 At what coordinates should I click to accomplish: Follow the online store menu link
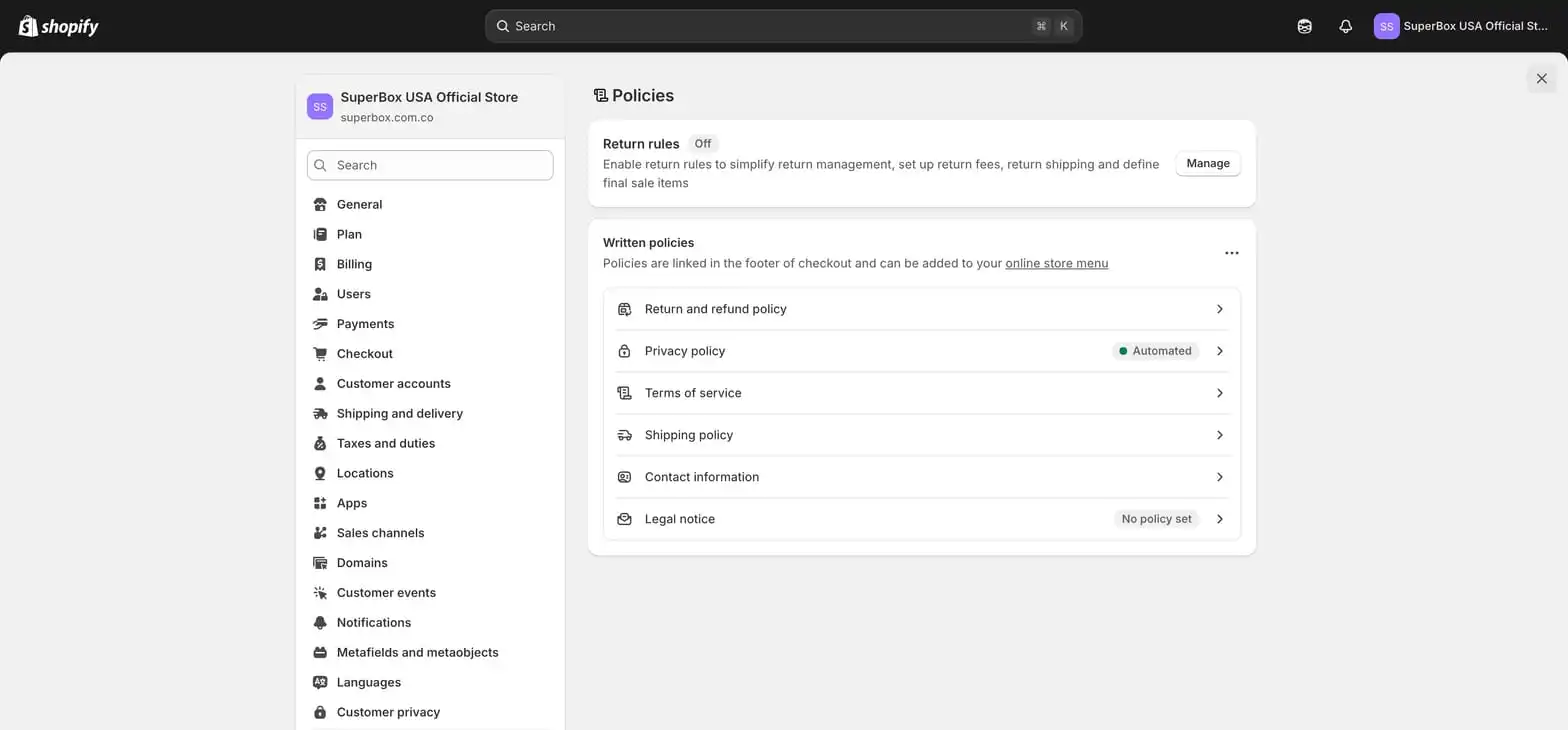(x=1057, y=264)
